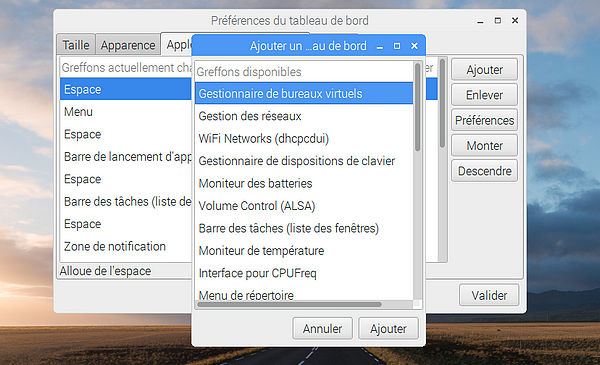The height and width of the screenshot is (365, 600).
Task: Select Barre des tâches (liste des fenêtres) in dialog
Action: [x=304, y=228]
